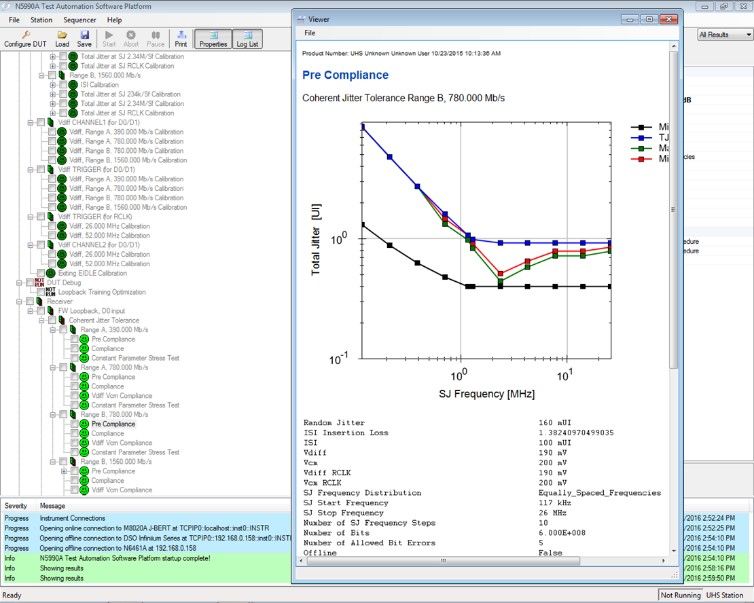The height and width of the screenshot is (603, 754).
Task: Open the Configure DUT tool
Action: coord(25,39)
